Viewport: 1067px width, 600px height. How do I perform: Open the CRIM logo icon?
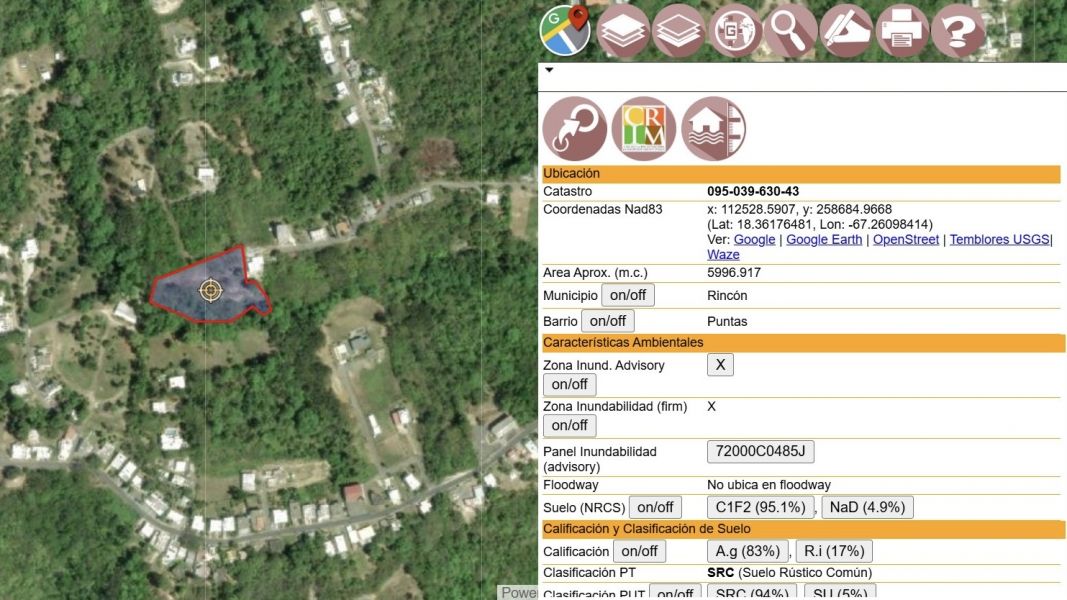[644, 129]
